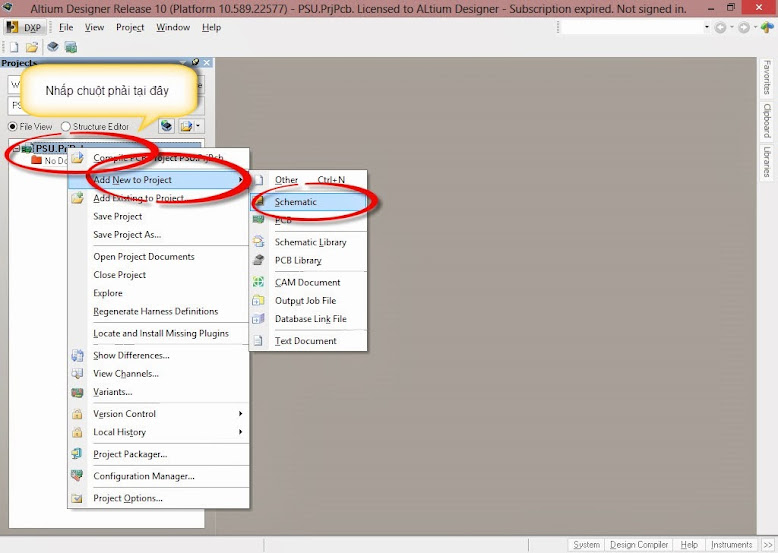Click the System status bar button
The height and width of the screenshot is (553, 778).
pos(586,545)
